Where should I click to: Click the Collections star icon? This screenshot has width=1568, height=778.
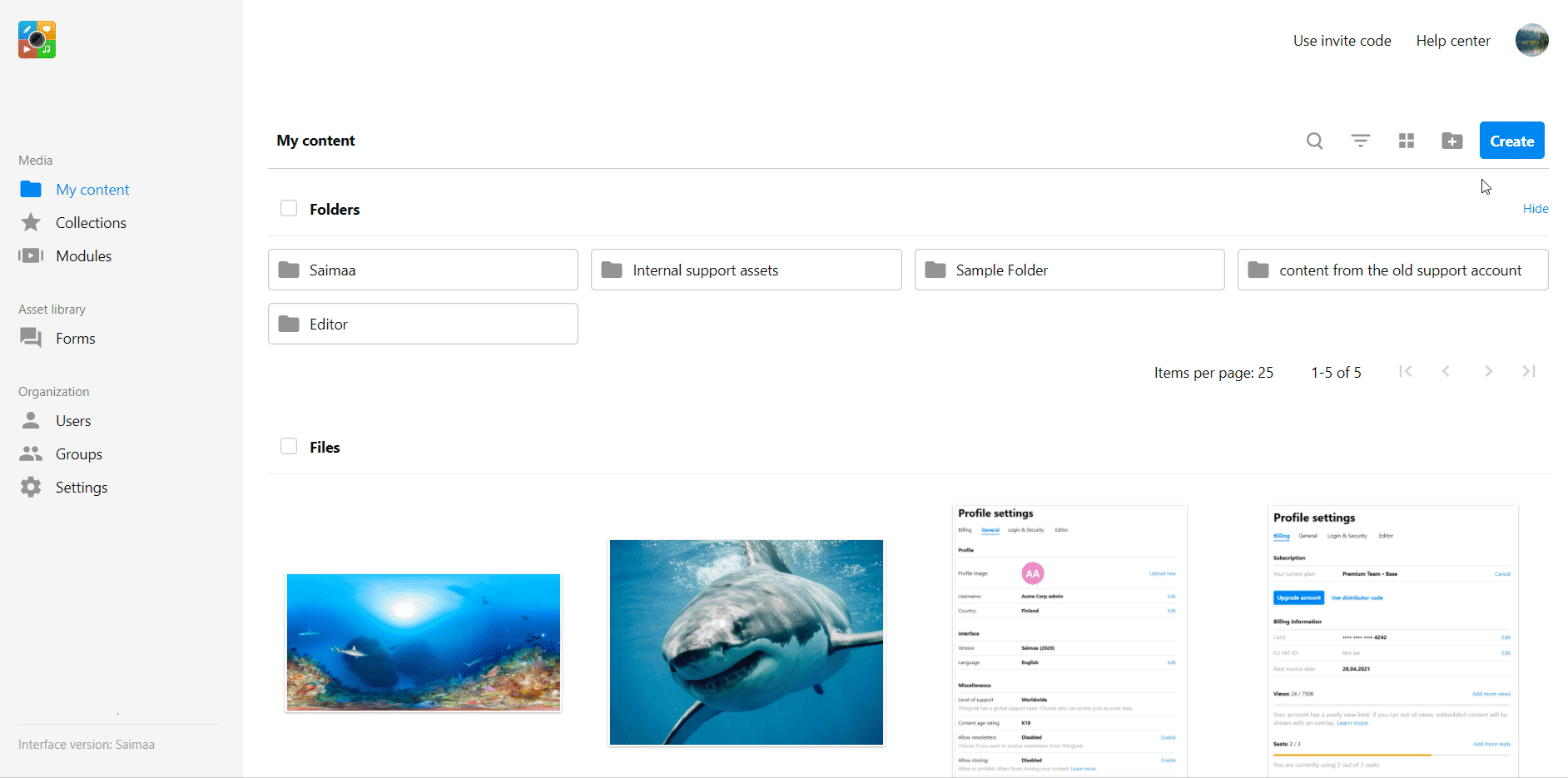click(31, 222)
